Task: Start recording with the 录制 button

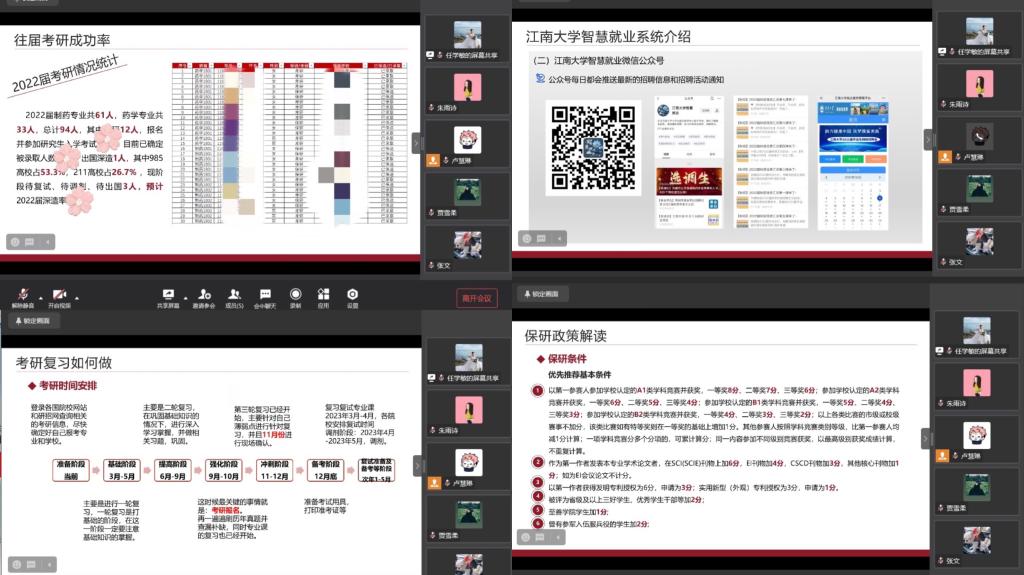Action: [x=295, y=296]
